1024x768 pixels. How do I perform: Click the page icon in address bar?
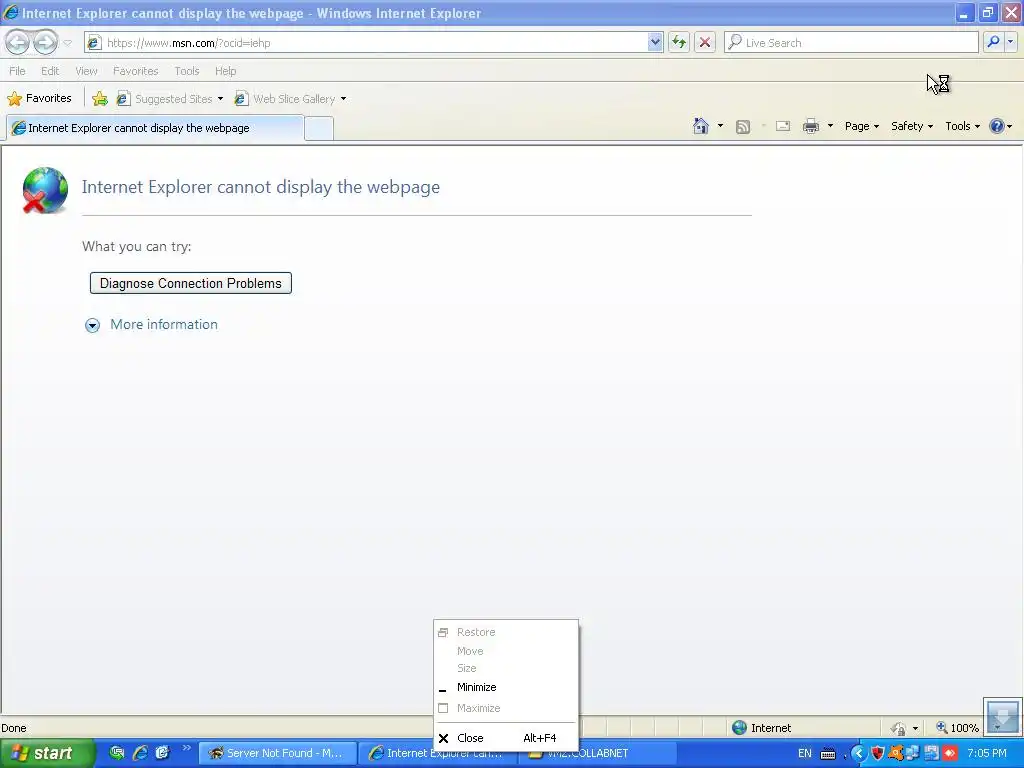point(94,42)
